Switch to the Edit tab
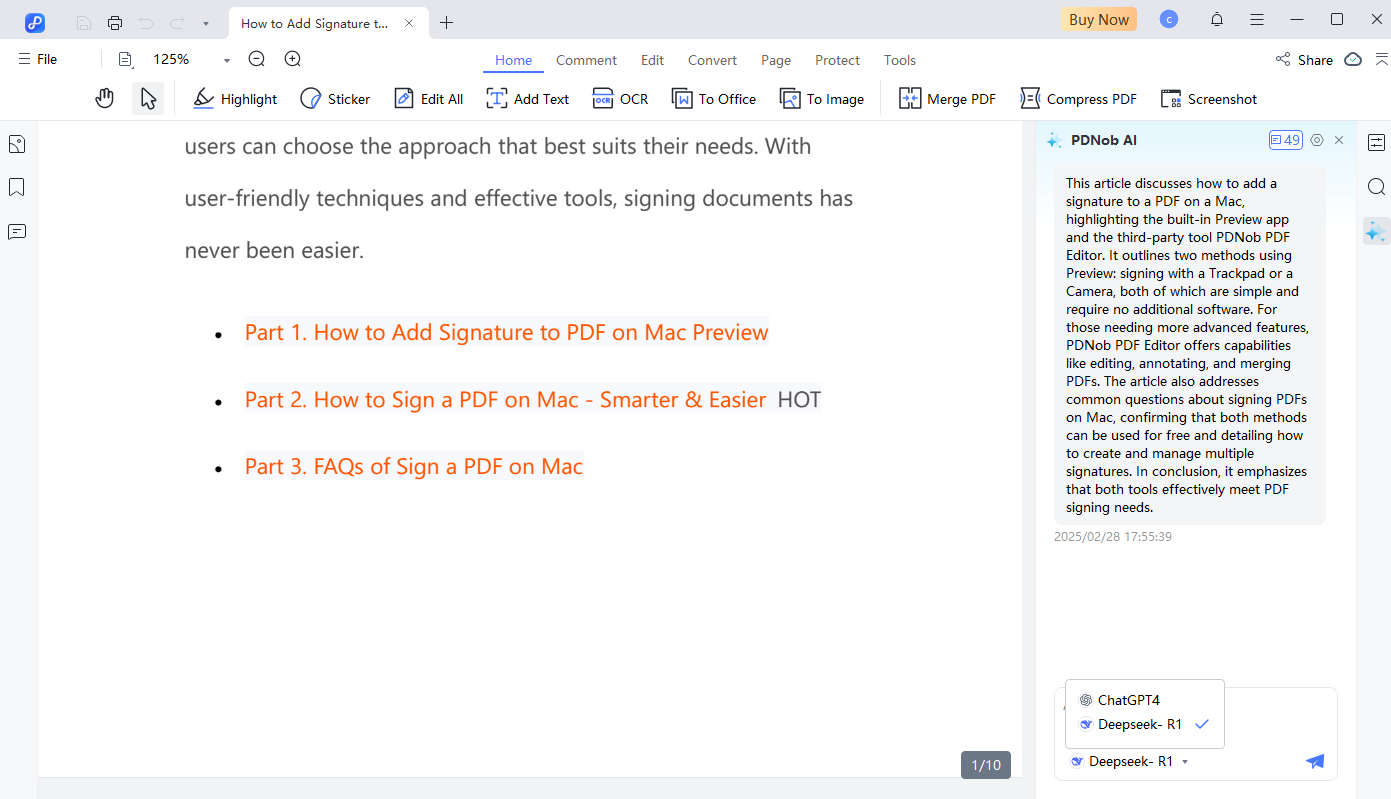This screenshot has height=799, width=1391. pos(652,60)
